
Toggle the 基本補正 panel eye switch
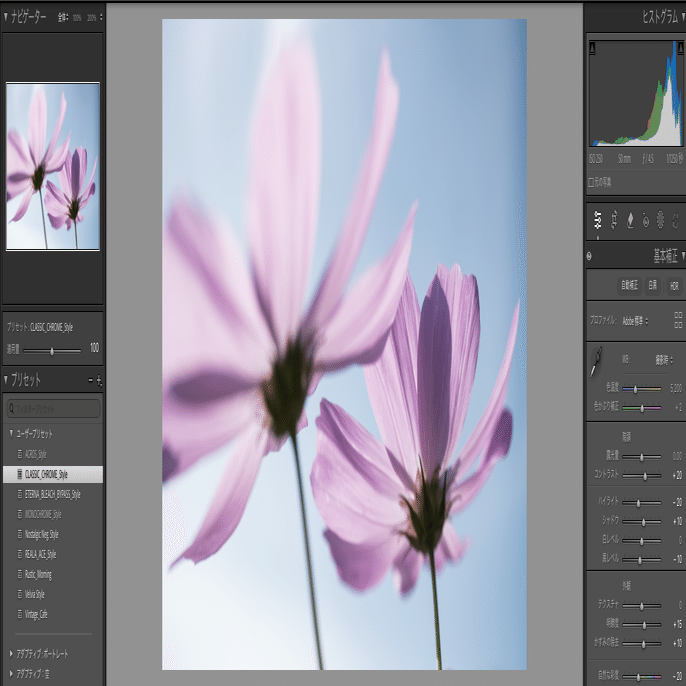(589, 256)
